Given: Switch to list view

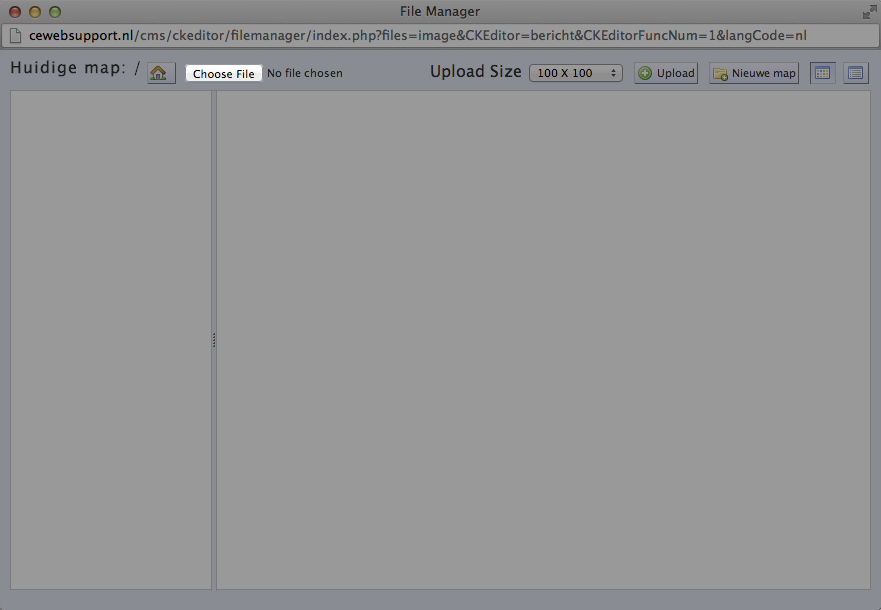Looking at the screenshot, I should 856,73.
